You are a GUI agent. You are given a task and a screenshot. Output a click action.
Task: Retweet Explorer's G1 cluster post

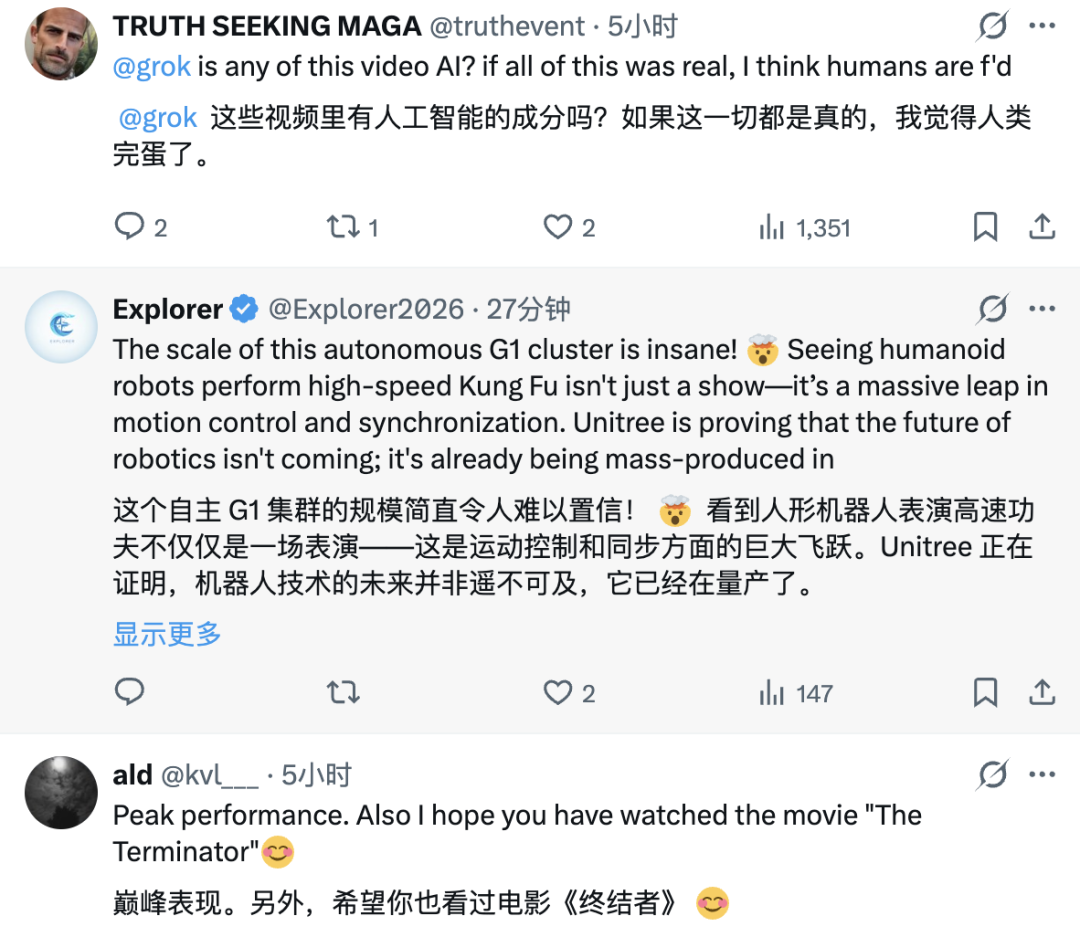coord(343,692)
